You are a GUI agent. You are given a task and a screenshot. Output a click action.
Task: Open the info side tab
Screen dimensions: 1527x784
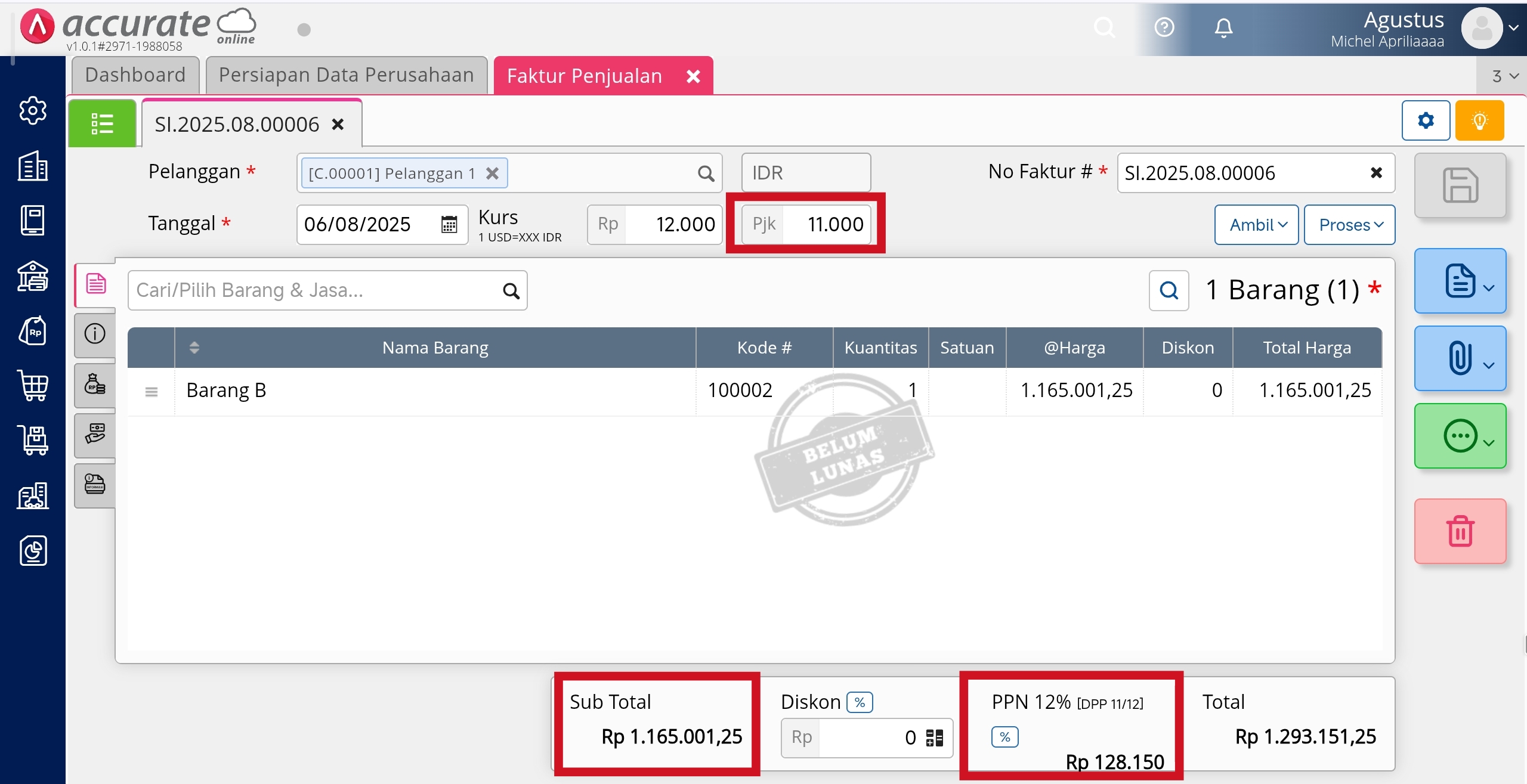point(95,334)
